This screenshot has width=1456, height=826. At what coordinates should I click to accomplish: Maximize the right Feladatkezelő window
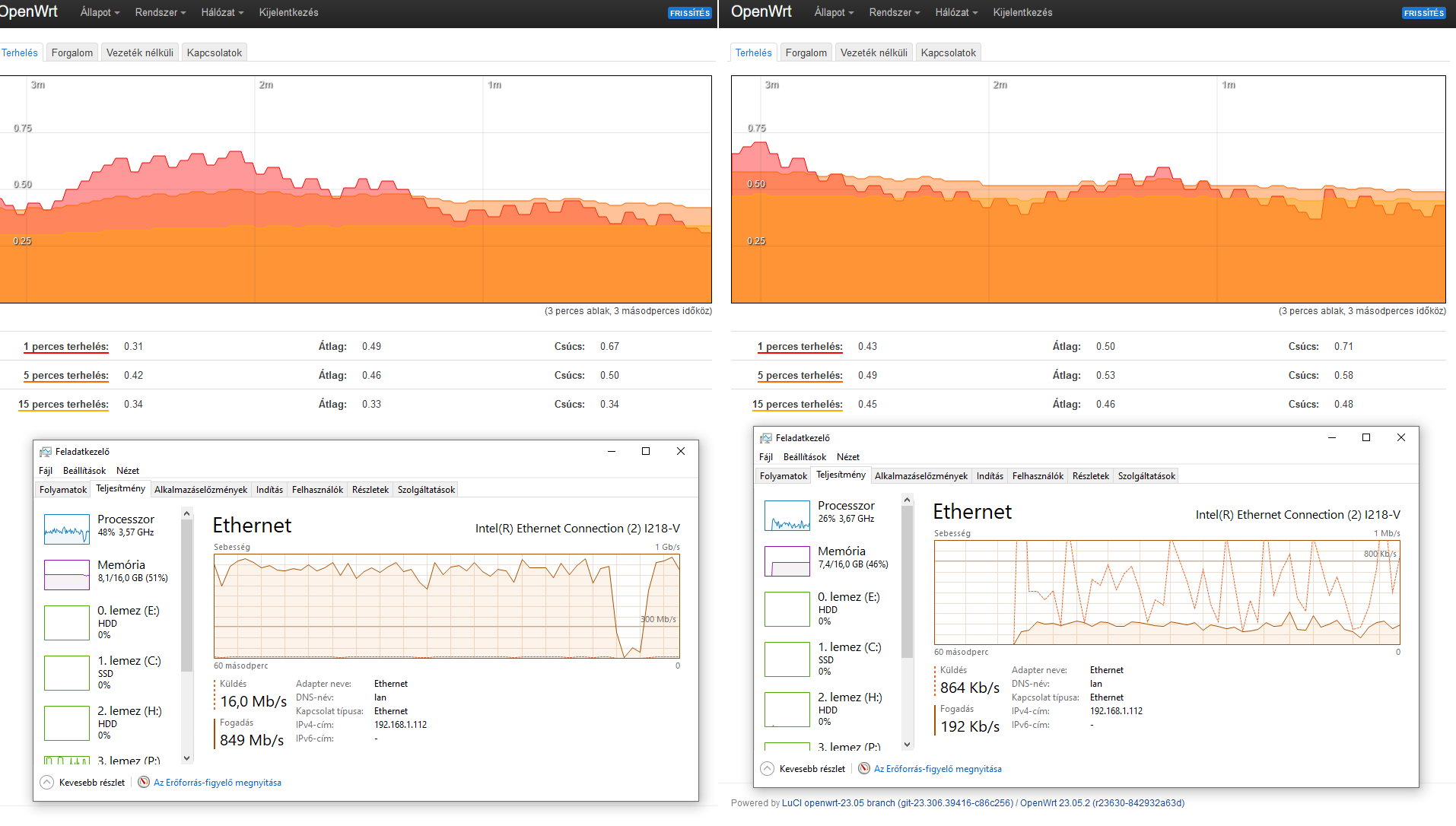pos(1366,437)
